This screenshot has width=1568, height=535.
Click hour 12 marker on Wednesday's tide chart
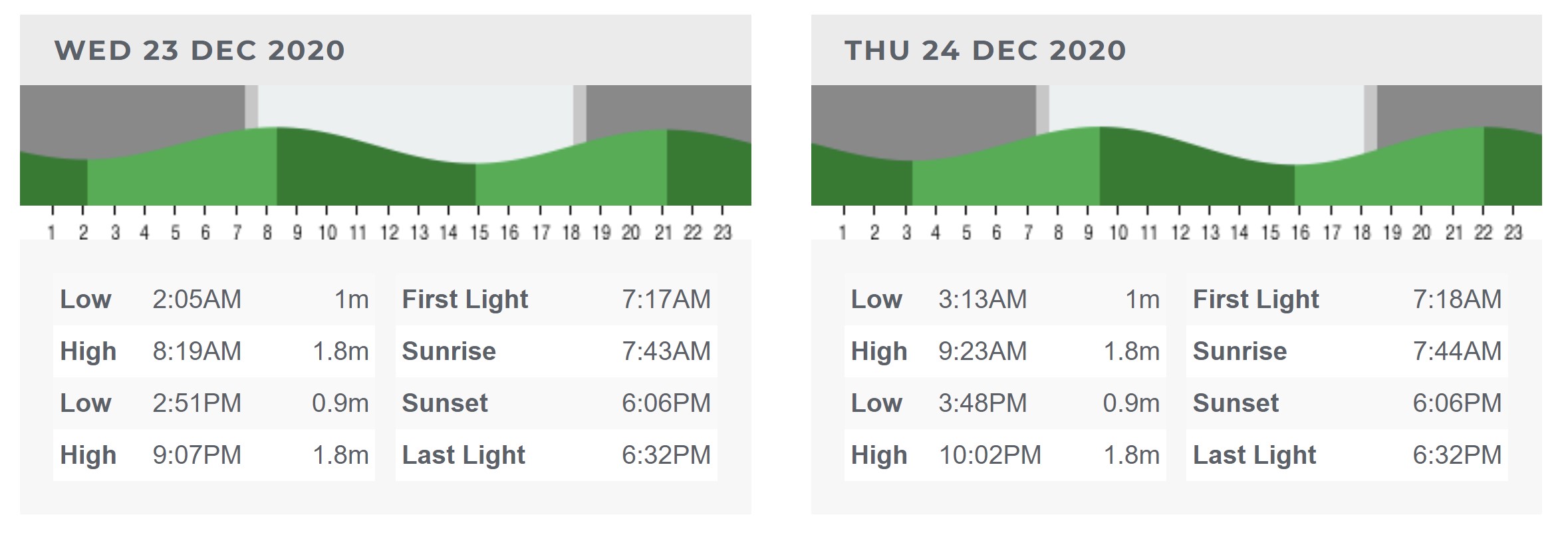[x=389, y=232]
